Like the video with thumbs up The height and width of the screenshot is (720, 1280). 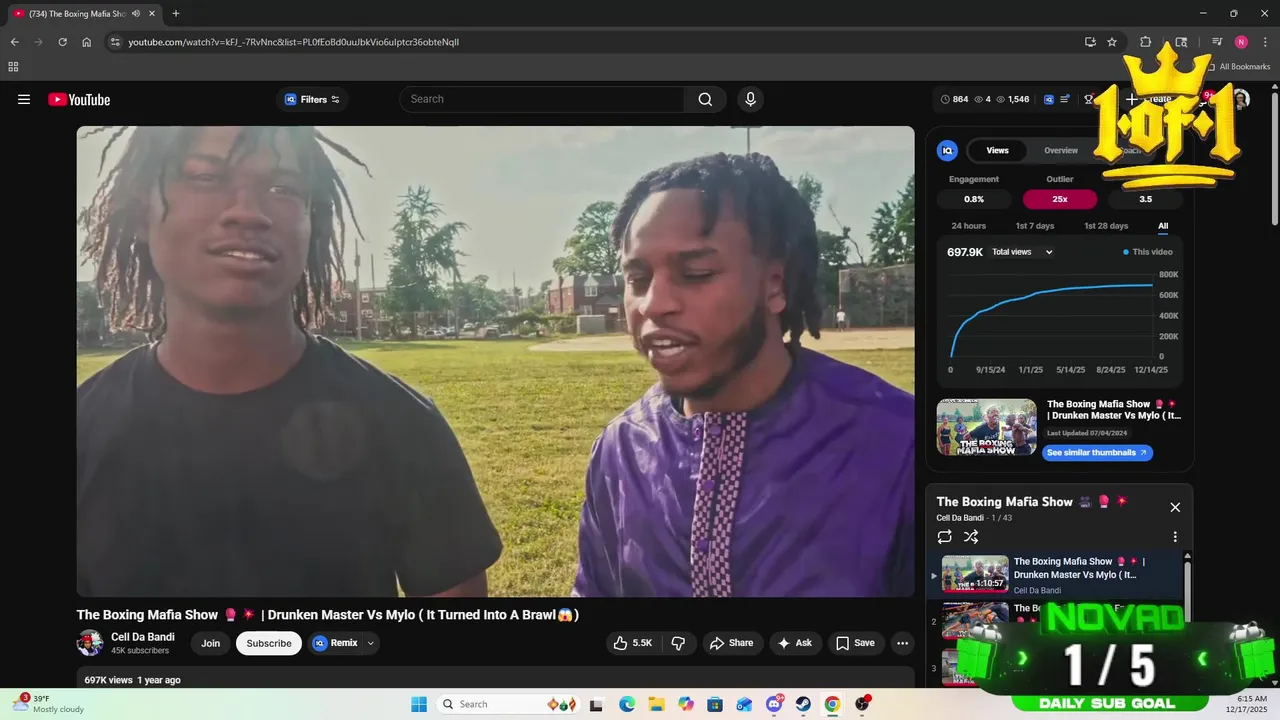[632, 643]
